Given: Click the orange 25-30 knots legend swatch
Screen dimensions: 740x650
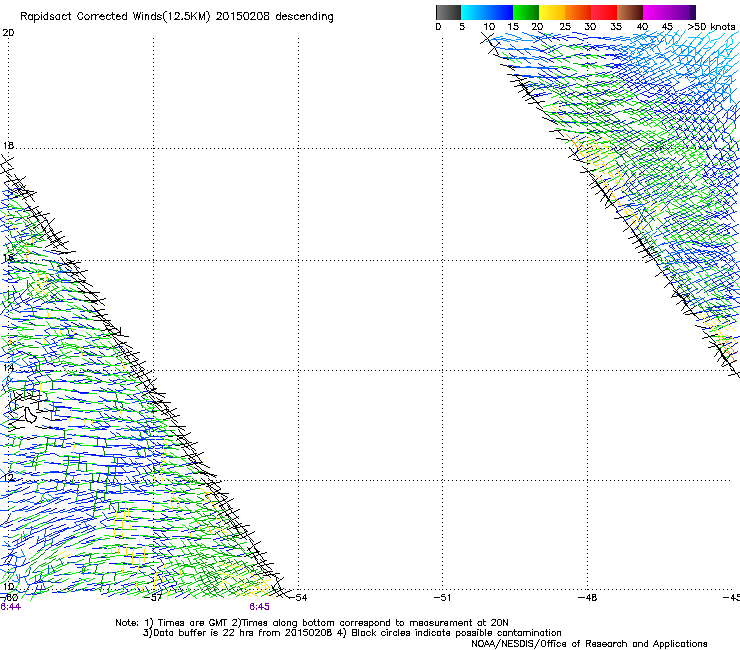Looking at the screenshot, I should (578, 12).
